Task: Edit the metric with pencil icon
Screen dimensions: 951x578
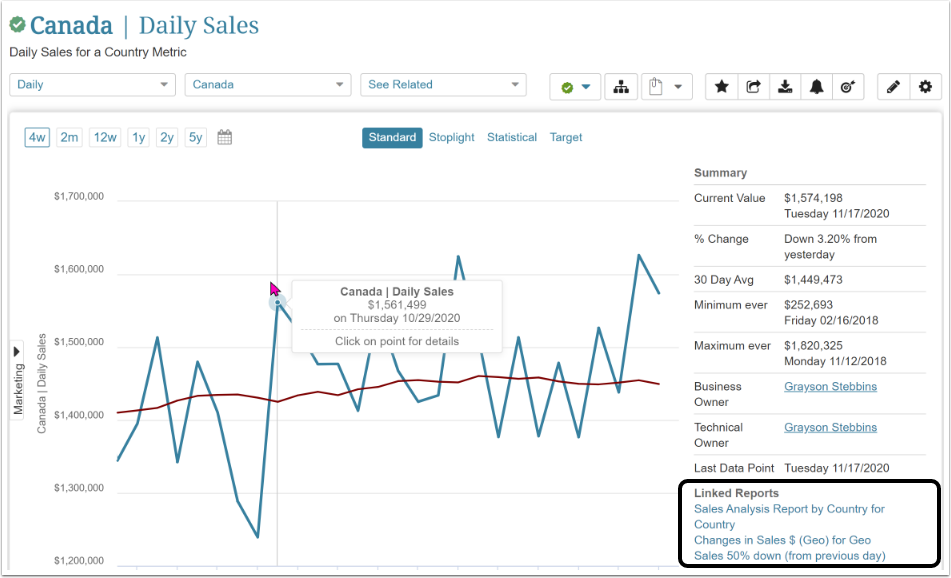Action: click(893, 87)
